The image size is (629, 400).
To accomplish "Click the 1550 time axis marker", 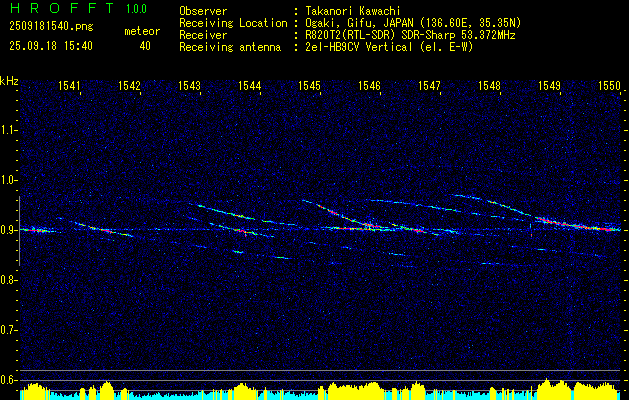I will pos(609,85).
